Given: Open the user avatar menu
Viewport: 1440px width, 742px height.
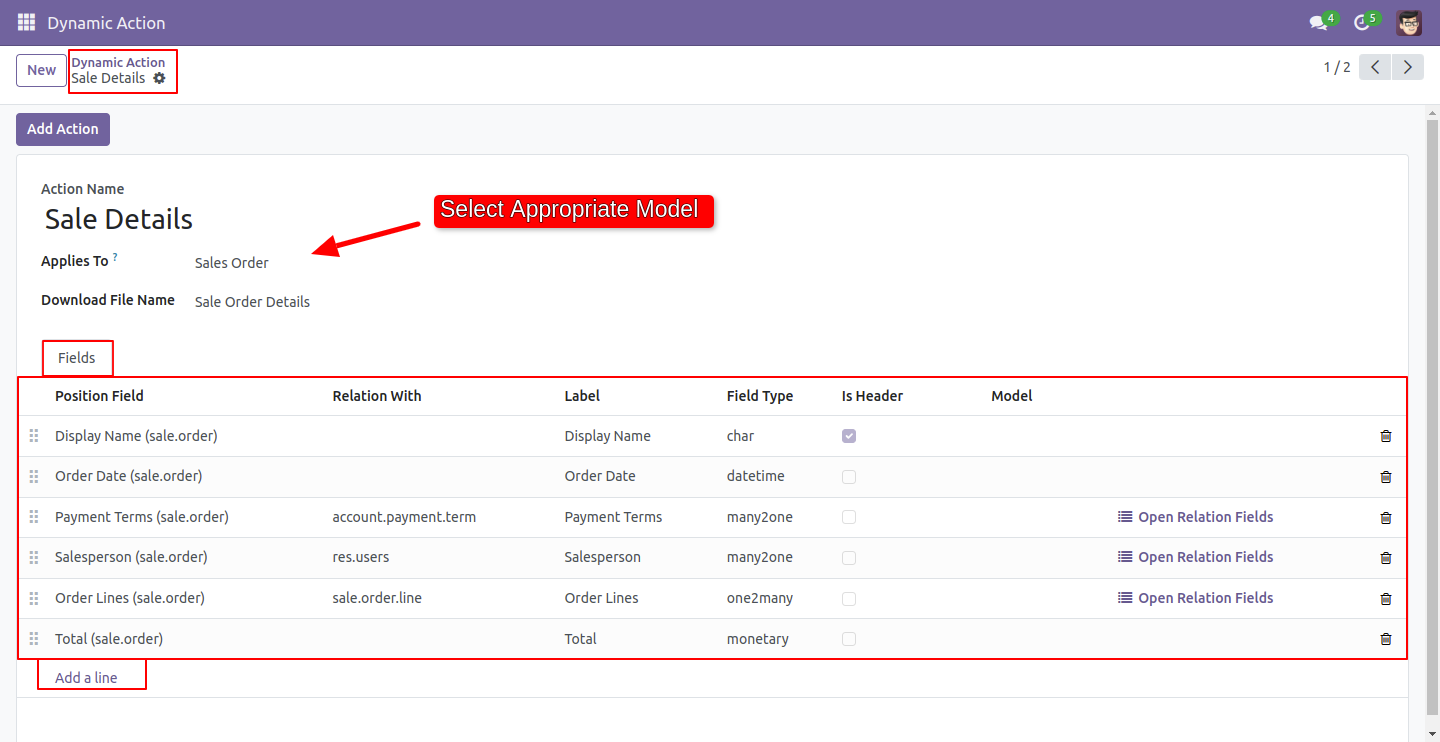Looking at the screenshot, I should pyautogui.click(x=1409, y=23).
